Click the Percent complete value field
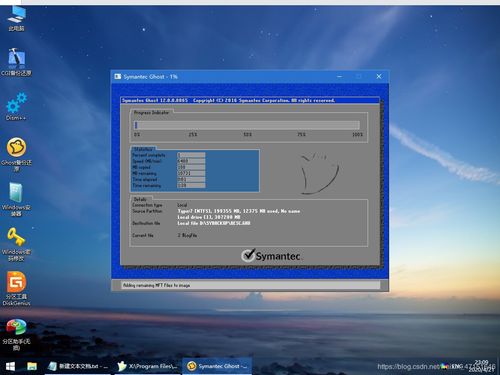This screenshot has height=375, width=500. point(191,155)
